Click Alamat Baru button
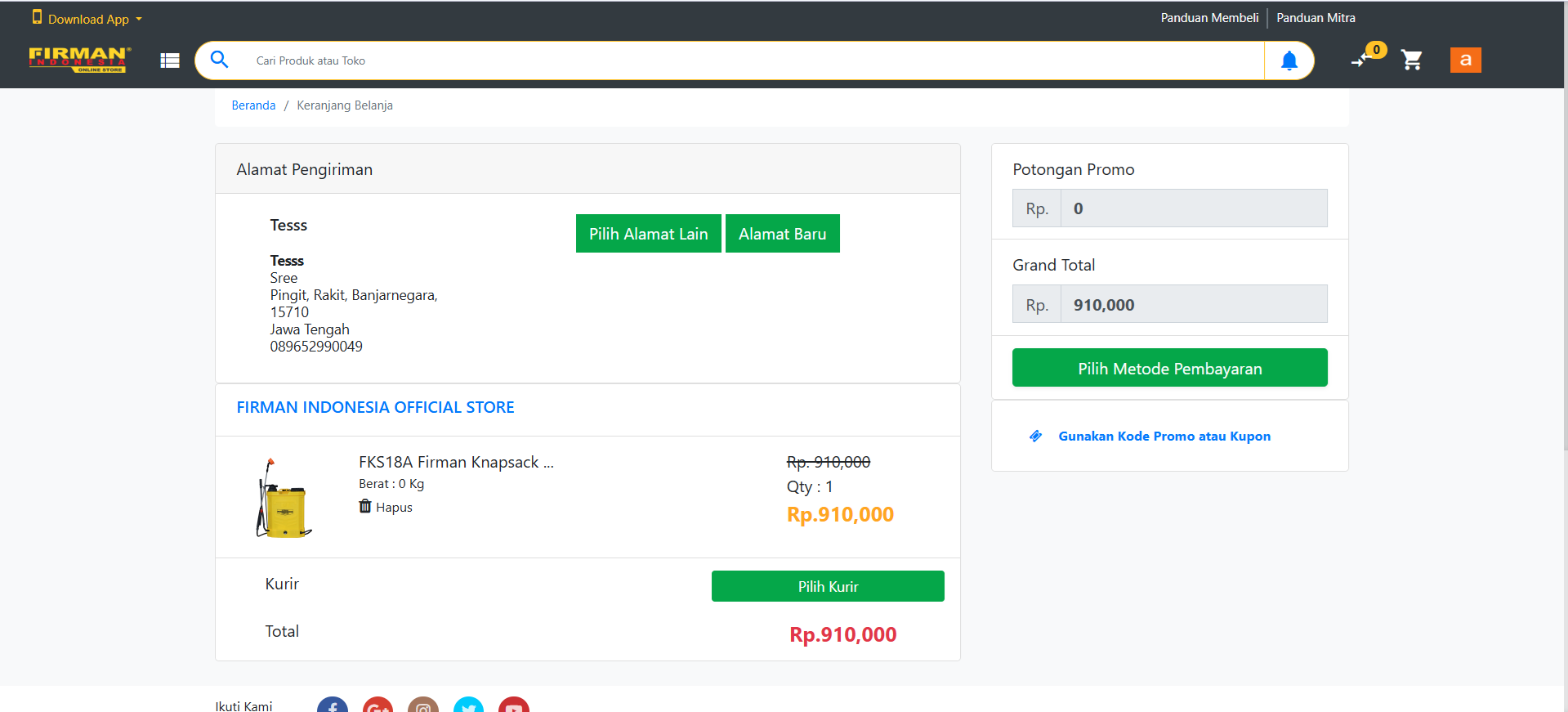 click(782, 234)
